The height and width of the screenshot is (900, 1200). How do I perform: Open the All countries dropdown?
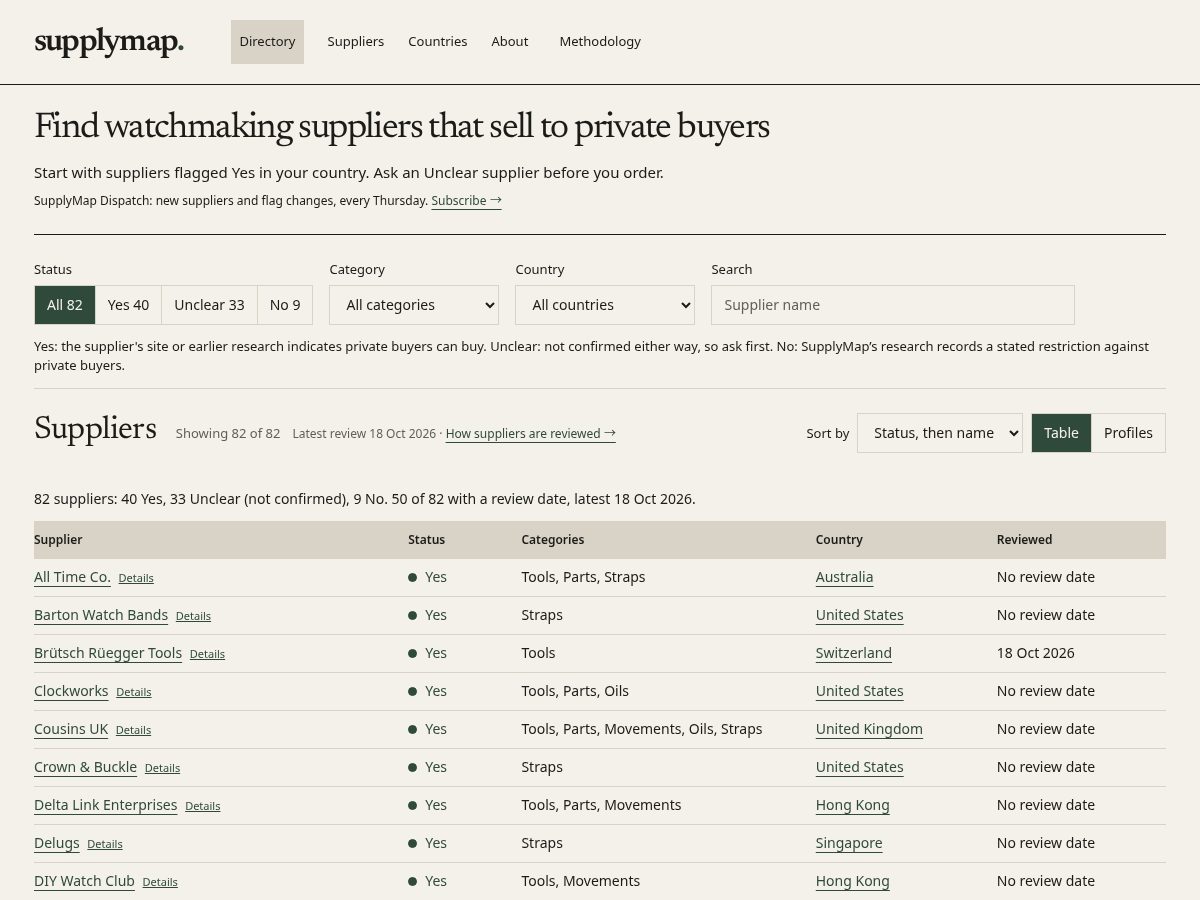click(x=605, y=305)
